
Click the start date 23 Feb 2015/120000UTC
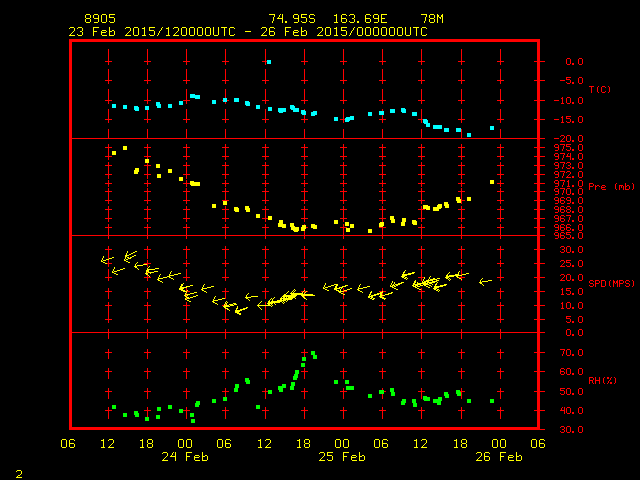tap(152, 32)
